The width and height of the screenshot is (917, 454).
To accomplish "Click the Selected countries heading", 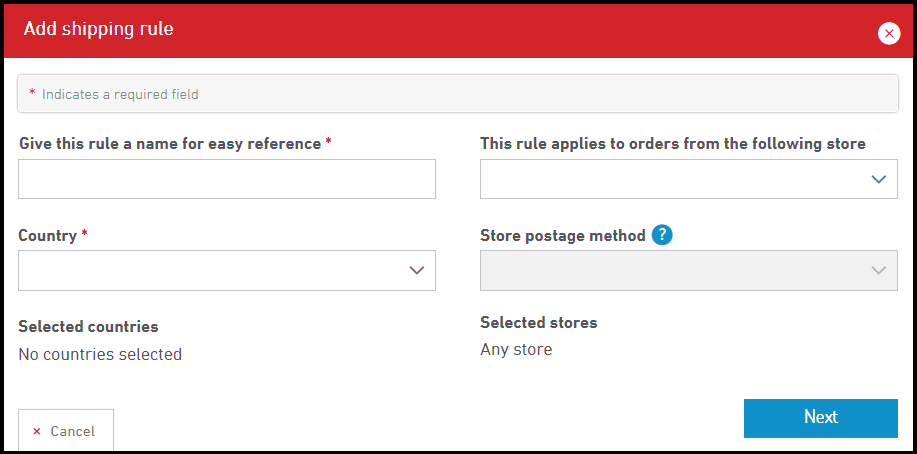I will [x=88, y=326].
